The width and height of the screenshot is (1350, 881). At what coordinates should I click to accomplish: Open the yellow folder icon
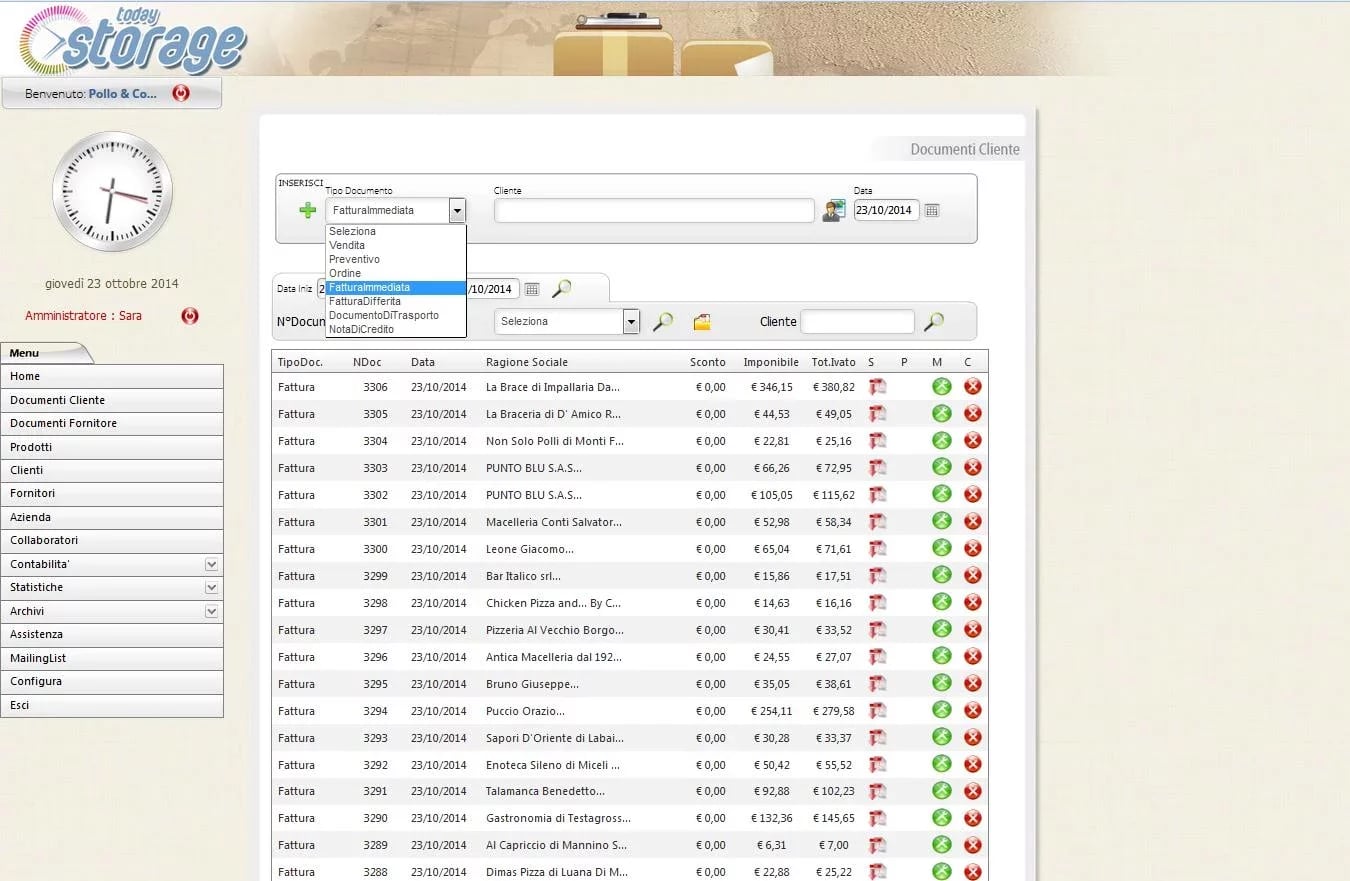point(702,322)
